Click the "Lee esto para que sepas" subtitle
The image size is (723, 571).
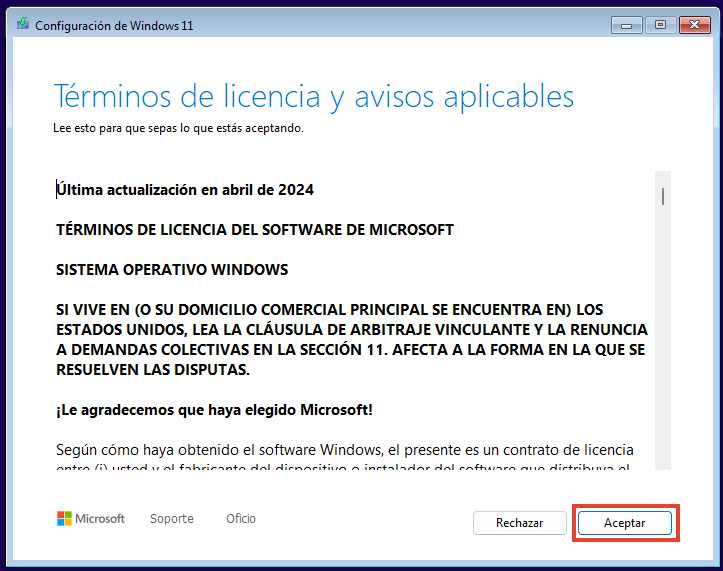(178, 129)
